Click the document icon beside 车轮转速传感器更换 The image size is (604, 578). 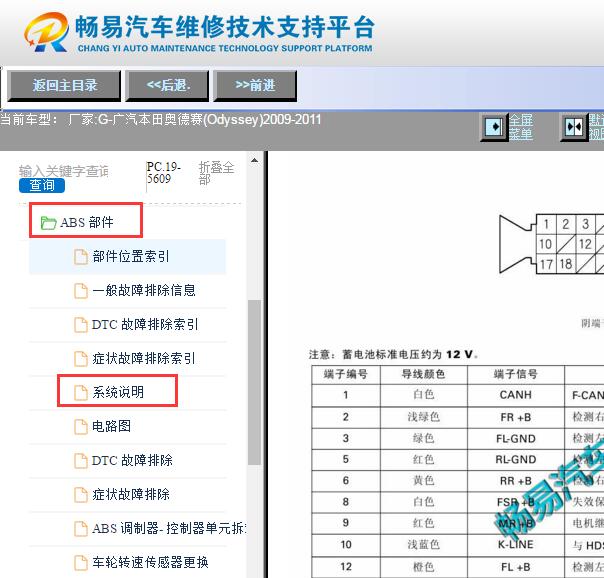81,563
